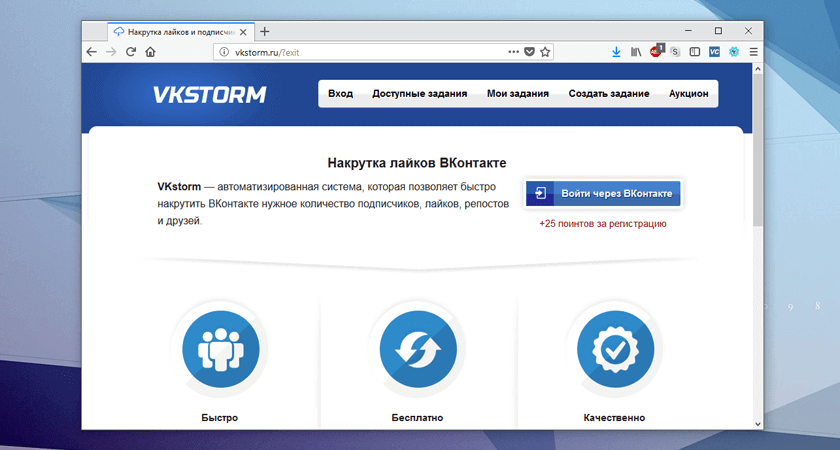Click the VKSTORM logo
This screenshot has width=840, height=450.
pyautogui.click(x=209, y=94)
